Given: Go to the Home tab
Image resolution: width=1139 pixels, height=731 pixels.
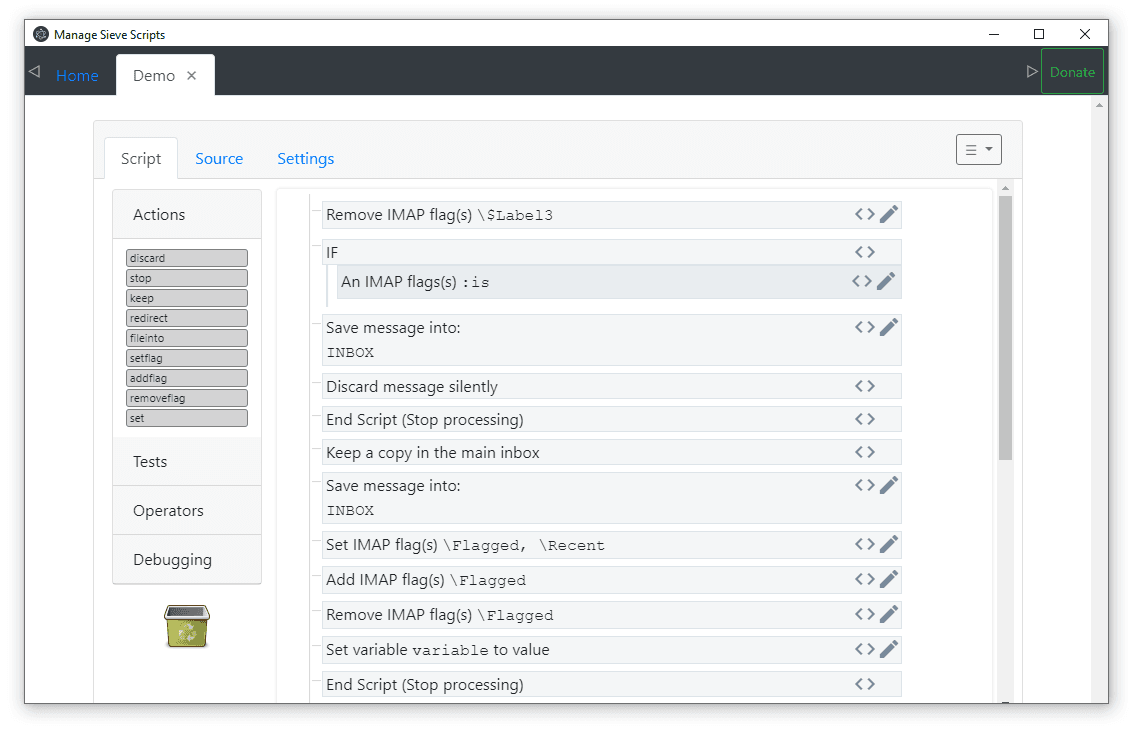Looking at the screenshot, I should pyautogui.click(x=77, y=76).
